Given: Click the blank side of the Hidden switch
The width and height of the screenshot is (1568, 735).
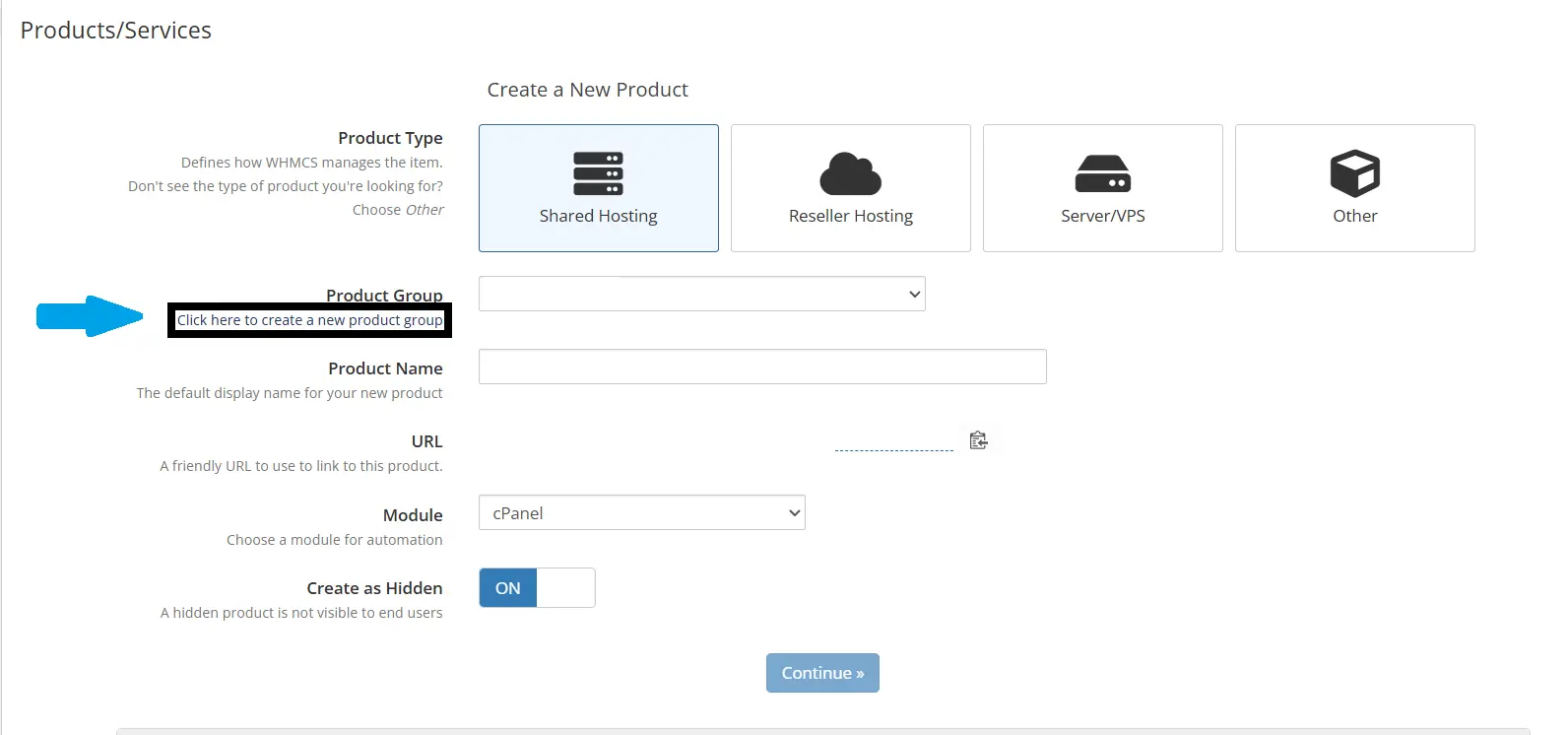Looking at the screenshot, I should coord(565,588).
